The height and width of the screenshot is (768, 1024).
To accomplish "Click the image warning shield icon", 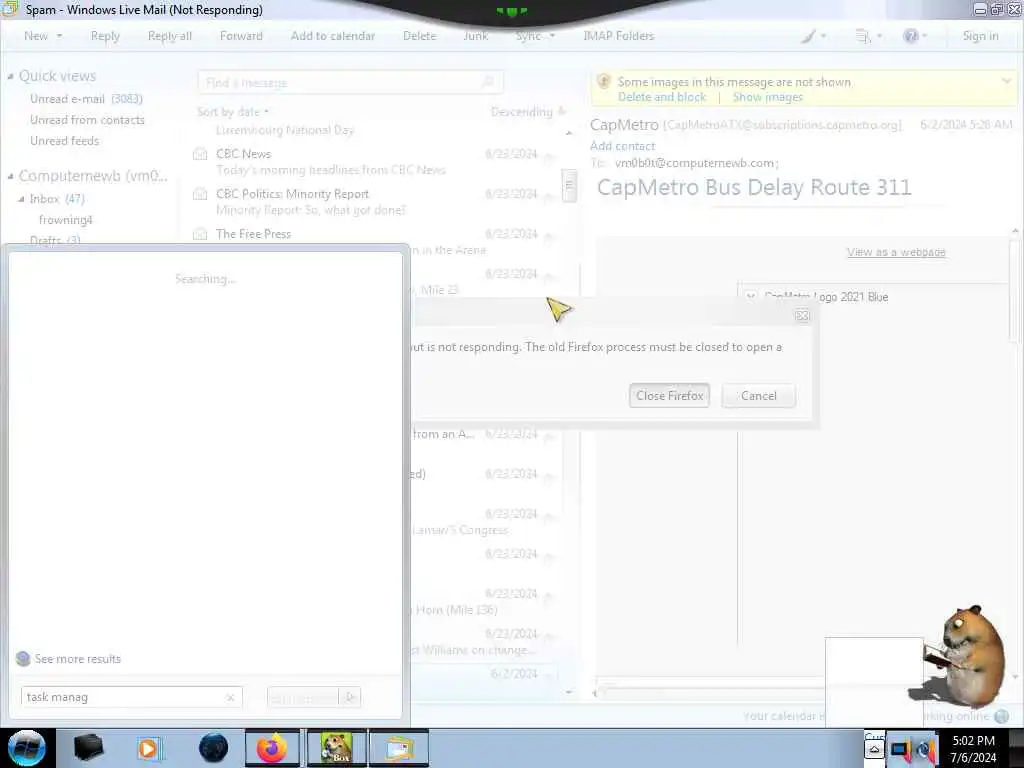I will coord(604,82).
